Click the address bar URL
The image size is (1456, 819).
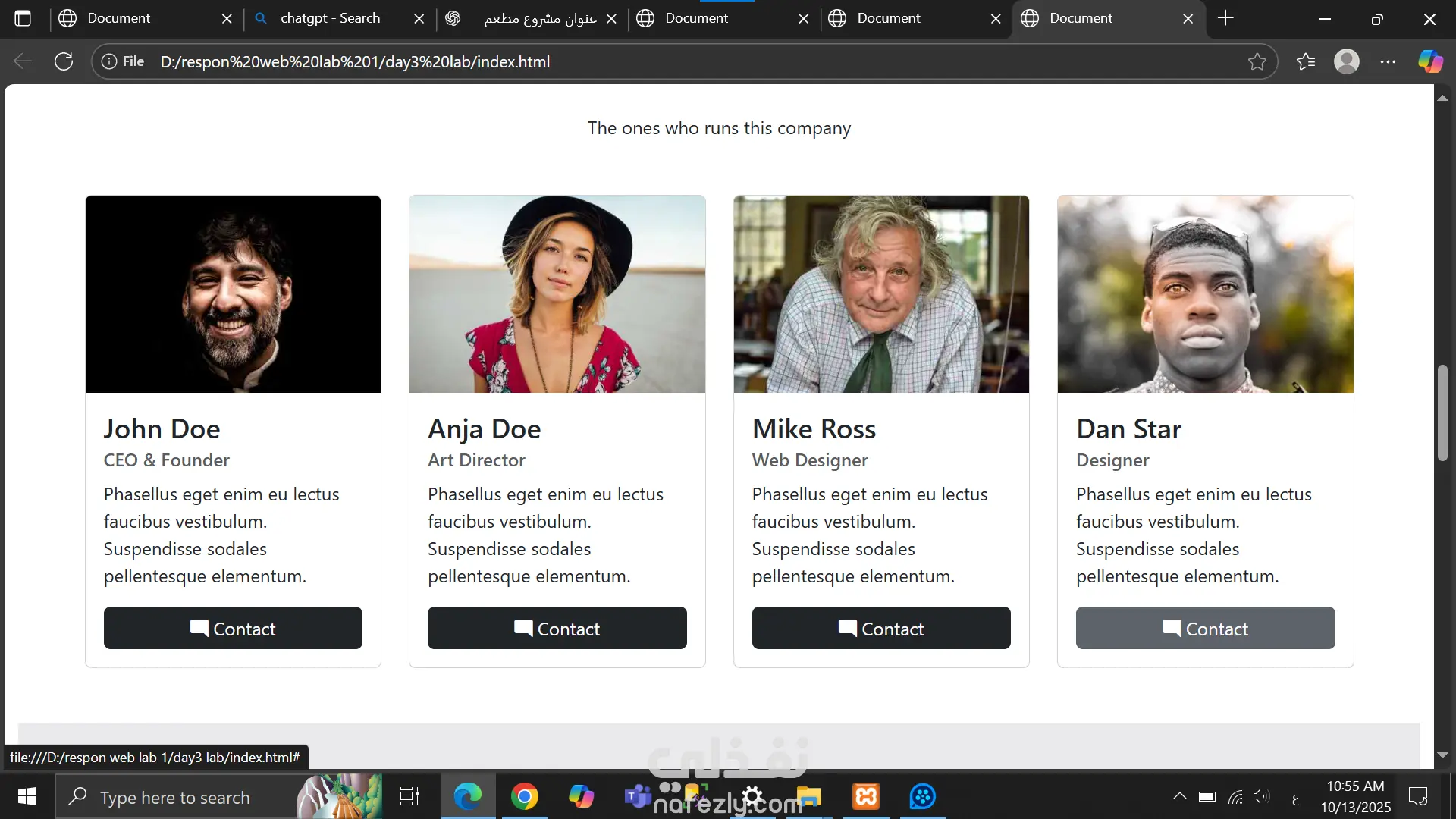coord(355,61)
